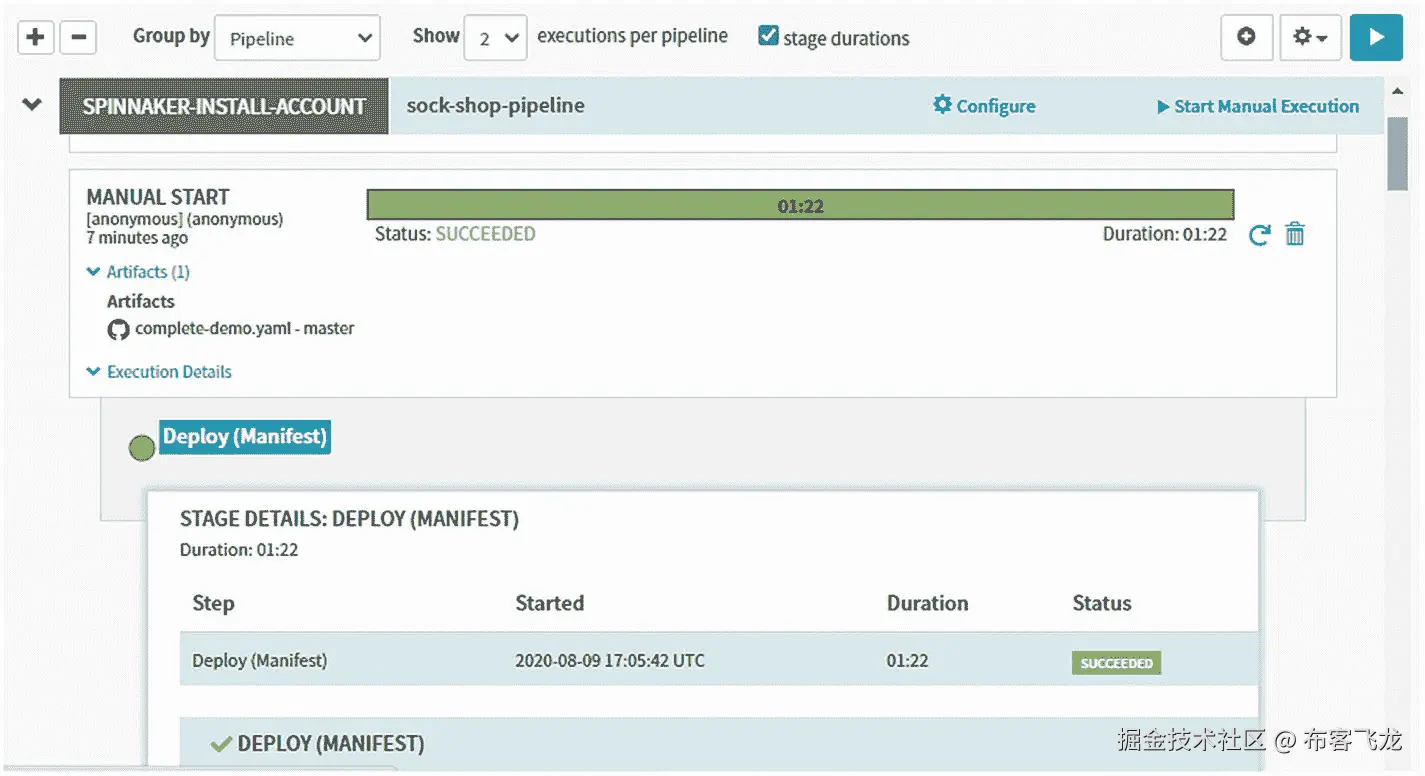1425x776 pixels.
Task: Click the DEPLOY (MANIFEST) task section header
Action: pos(719,743)
